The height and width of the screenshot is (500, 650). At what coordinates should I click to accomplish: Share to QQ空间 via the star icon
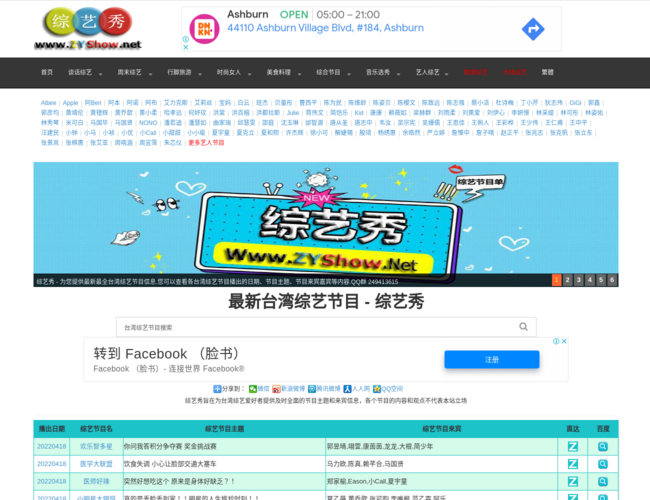pyautogui.click(x=376, y=389)
